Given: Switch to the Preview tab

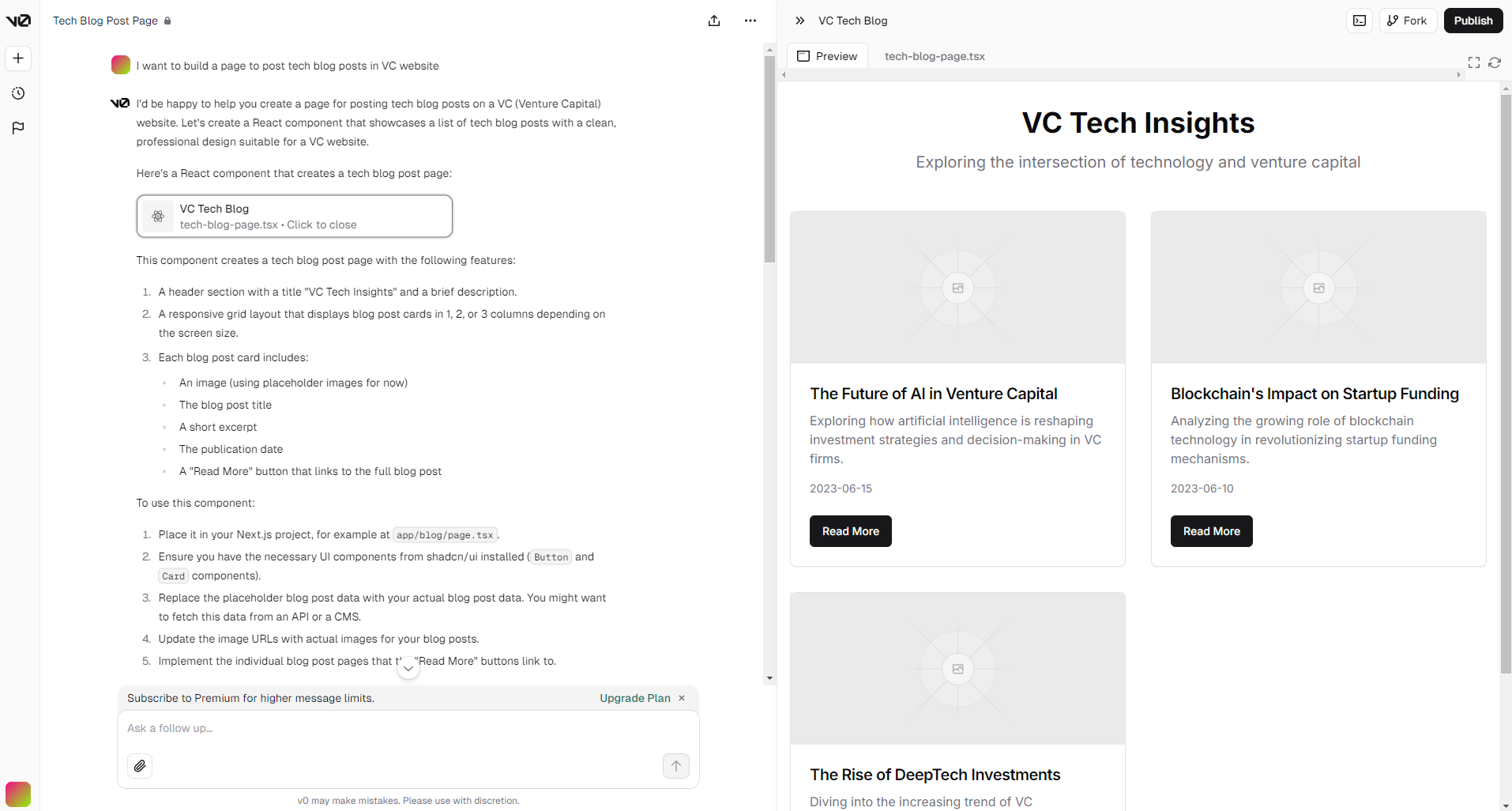Looking at the screenshot, I should click(827, 55).
